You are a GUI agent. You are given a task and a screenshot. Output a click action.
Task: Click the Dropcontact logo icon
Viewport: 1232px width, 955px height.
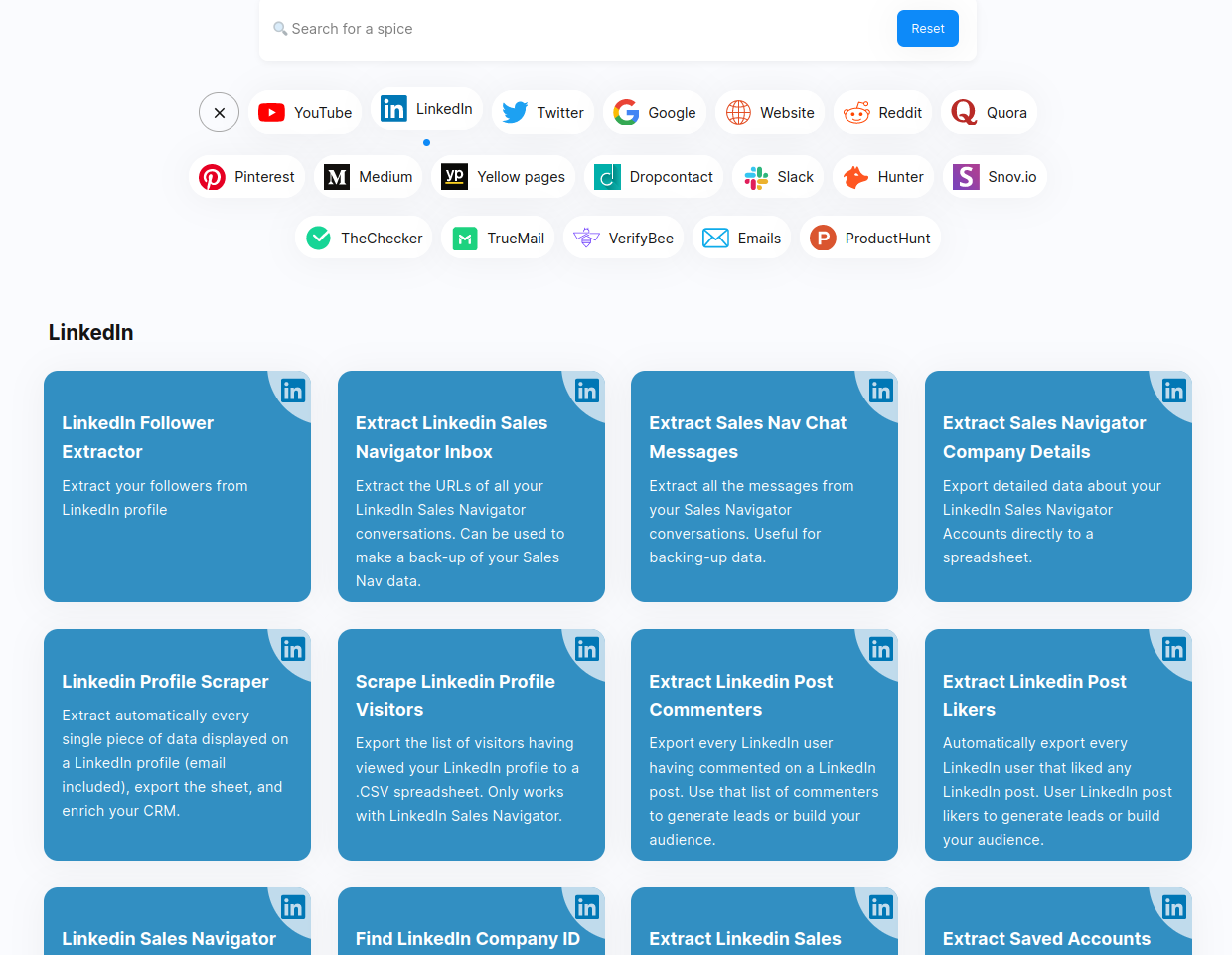(x=607, y=177)
